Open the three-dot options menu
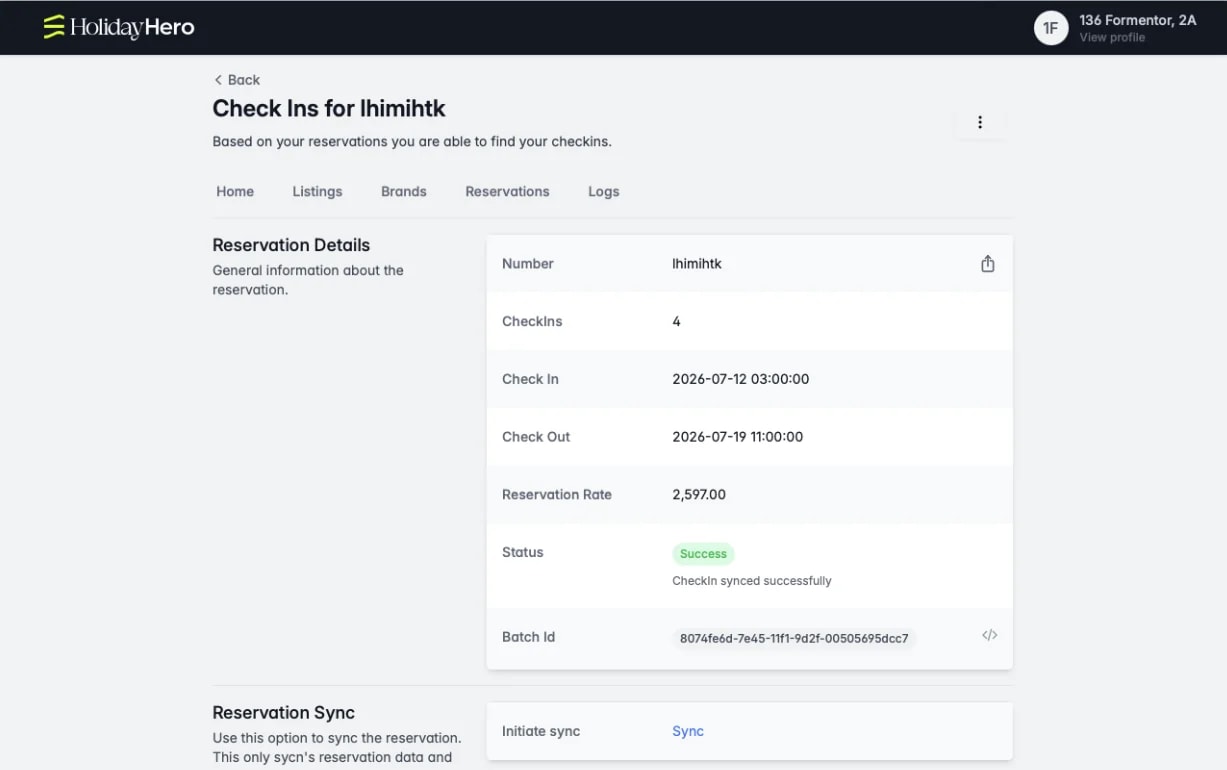 (980, 122)
